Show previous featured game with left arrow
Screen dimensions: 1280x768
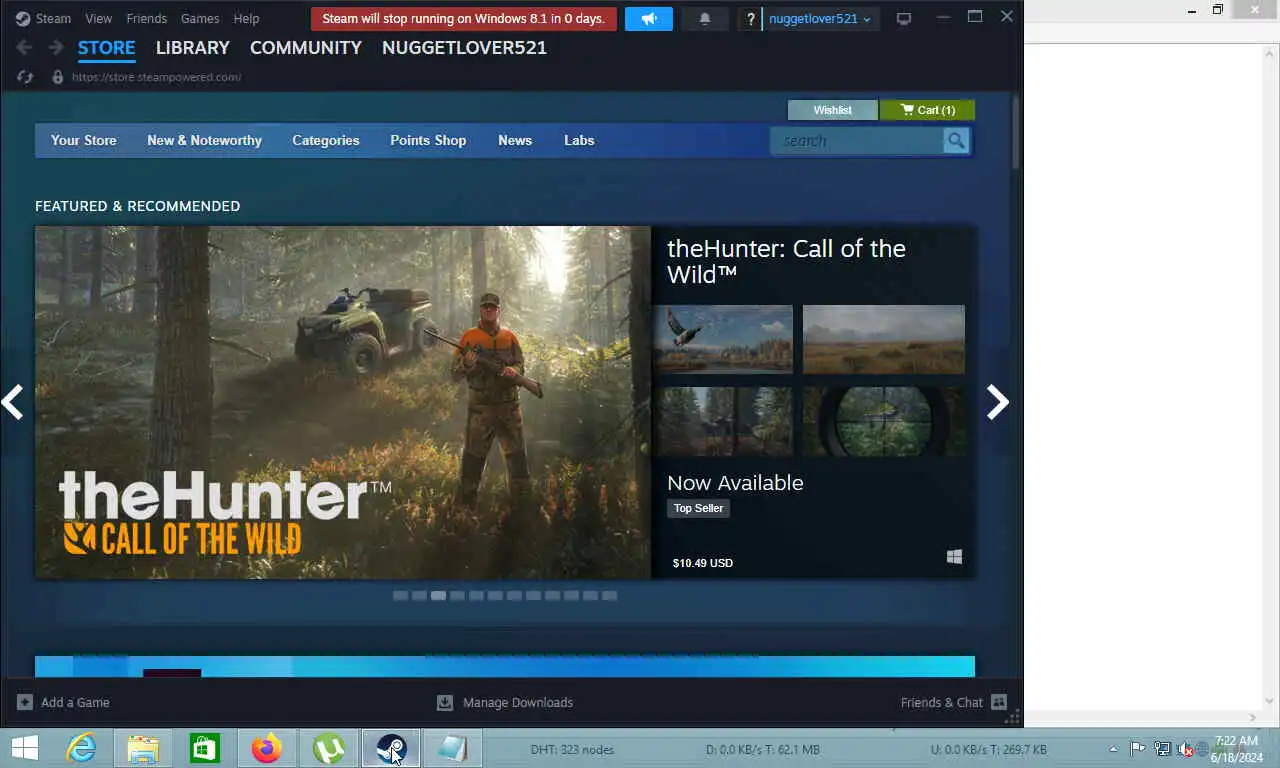click(x=12, y=402)
